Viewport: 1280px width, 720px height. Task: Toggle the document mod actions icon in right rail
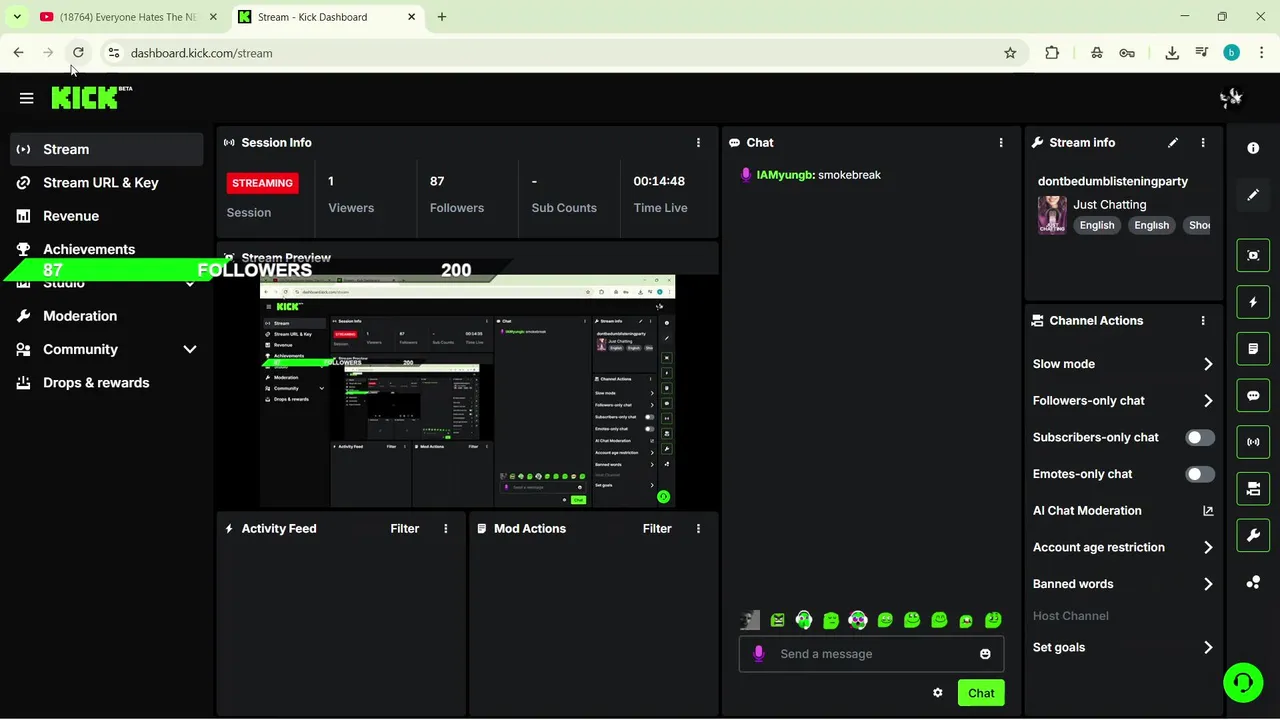[x=1253, y=349]
